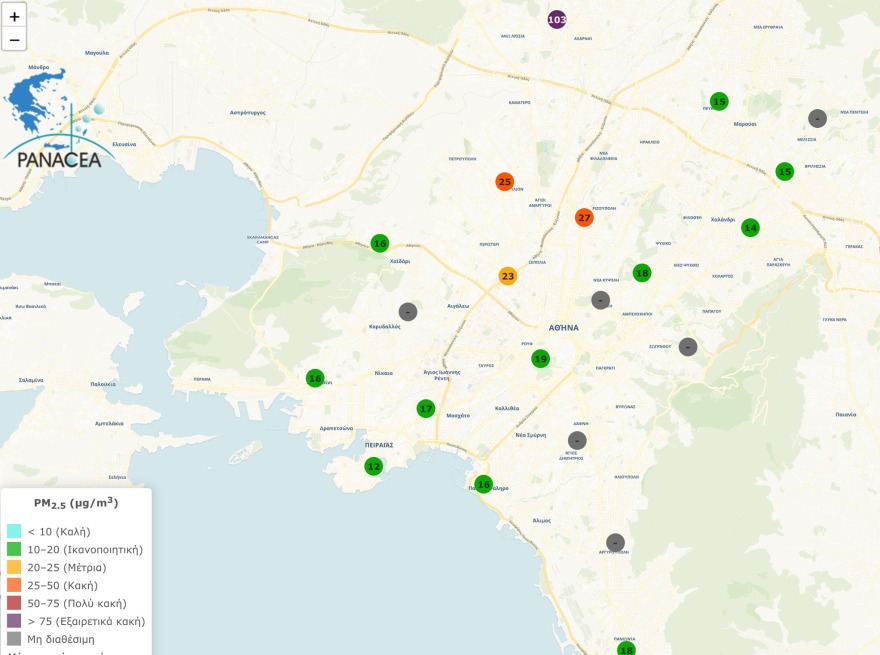Open the green marker 14 near Χαλάνδρι
The height and width of the screenshot is (655, 880).
pyautogui.click(x=750, y=227)
